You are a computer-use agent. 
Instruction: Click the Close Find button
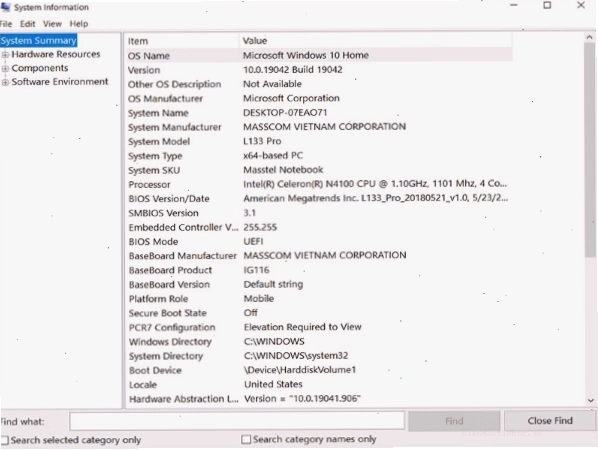550,421
